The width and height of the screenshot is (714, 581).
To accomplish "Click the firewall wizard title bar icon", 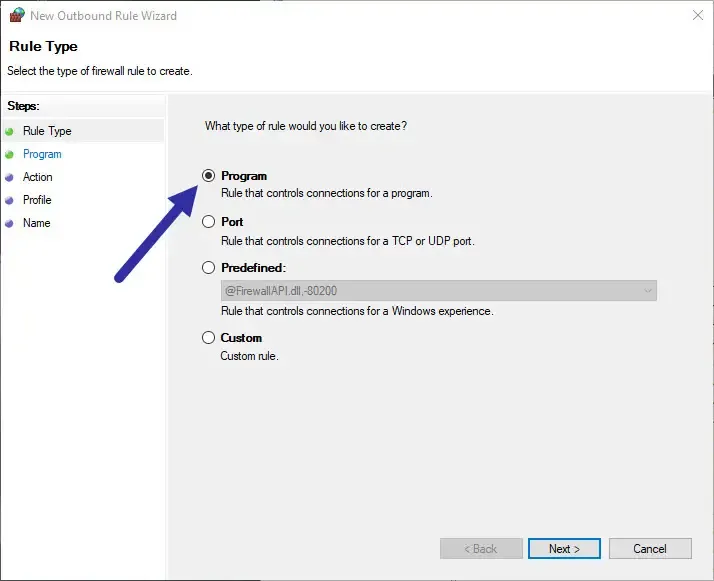I will pos(16,15).
